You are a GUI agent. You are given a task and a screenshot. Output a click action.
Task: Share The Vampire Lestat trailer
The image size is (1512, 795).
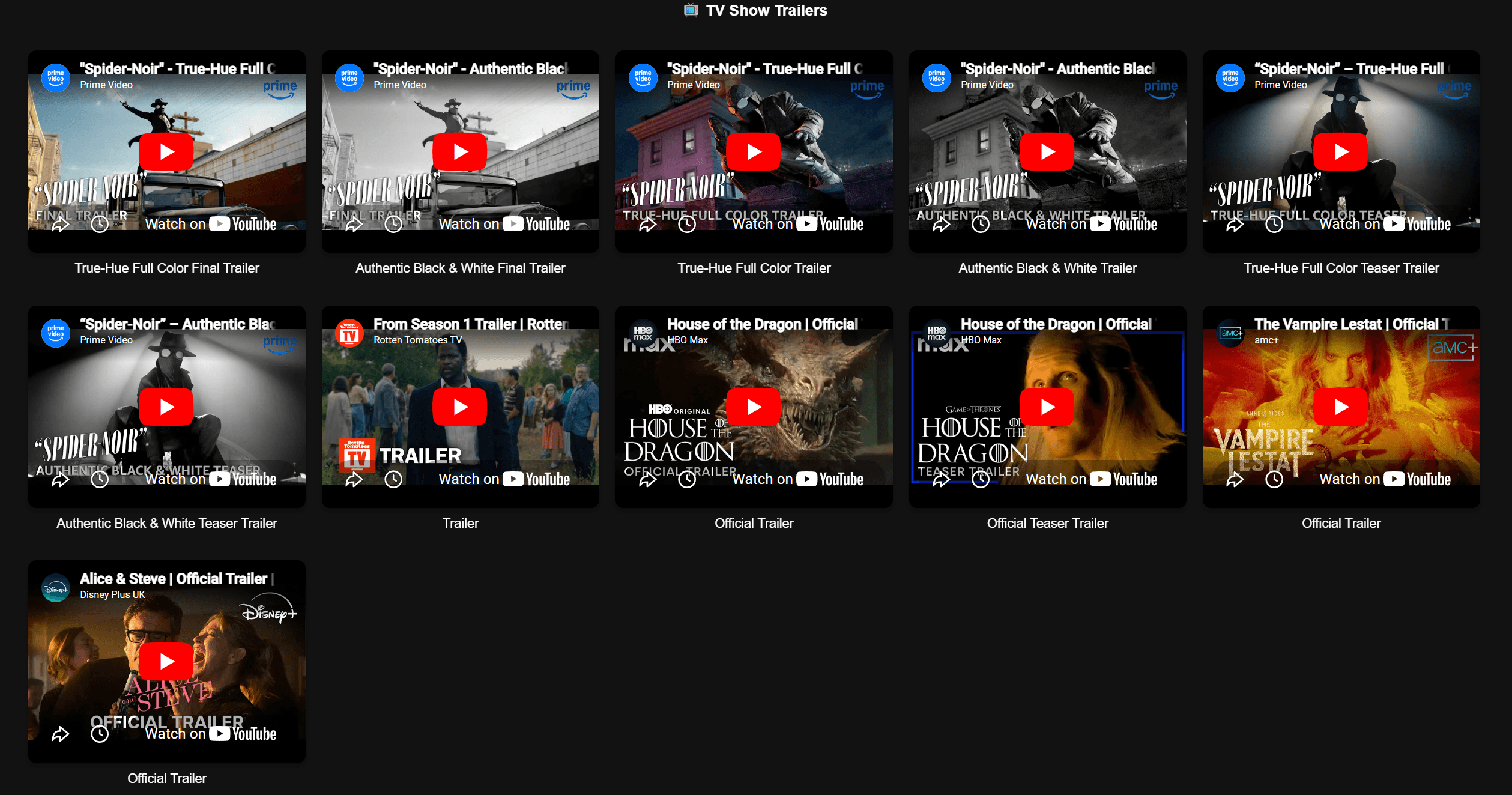click(x=1235, y=480)
